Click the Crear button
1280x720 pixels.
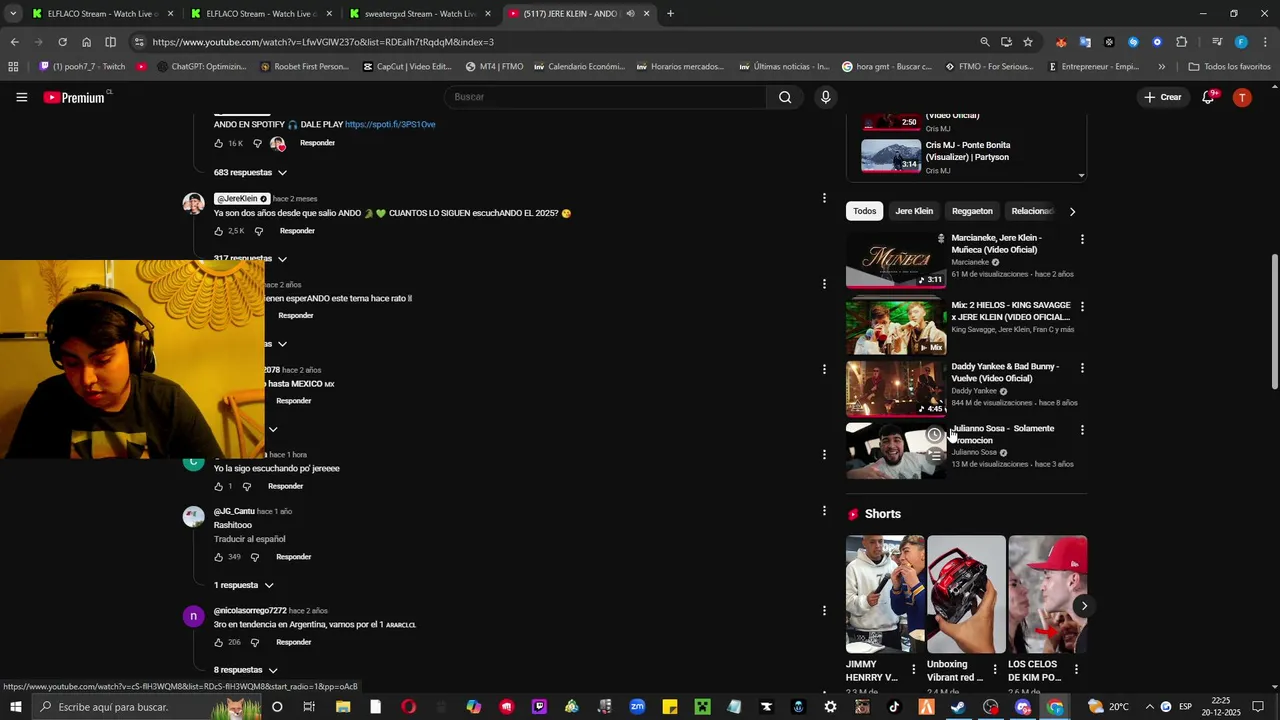tap(1163, 97)
